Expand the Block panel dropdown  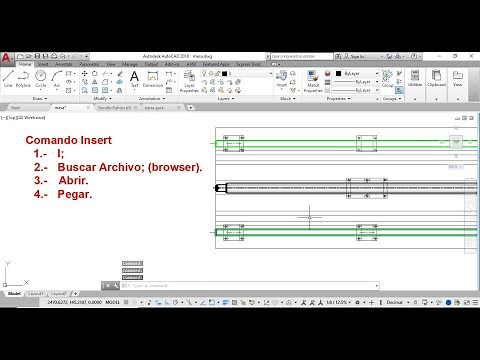288,99
